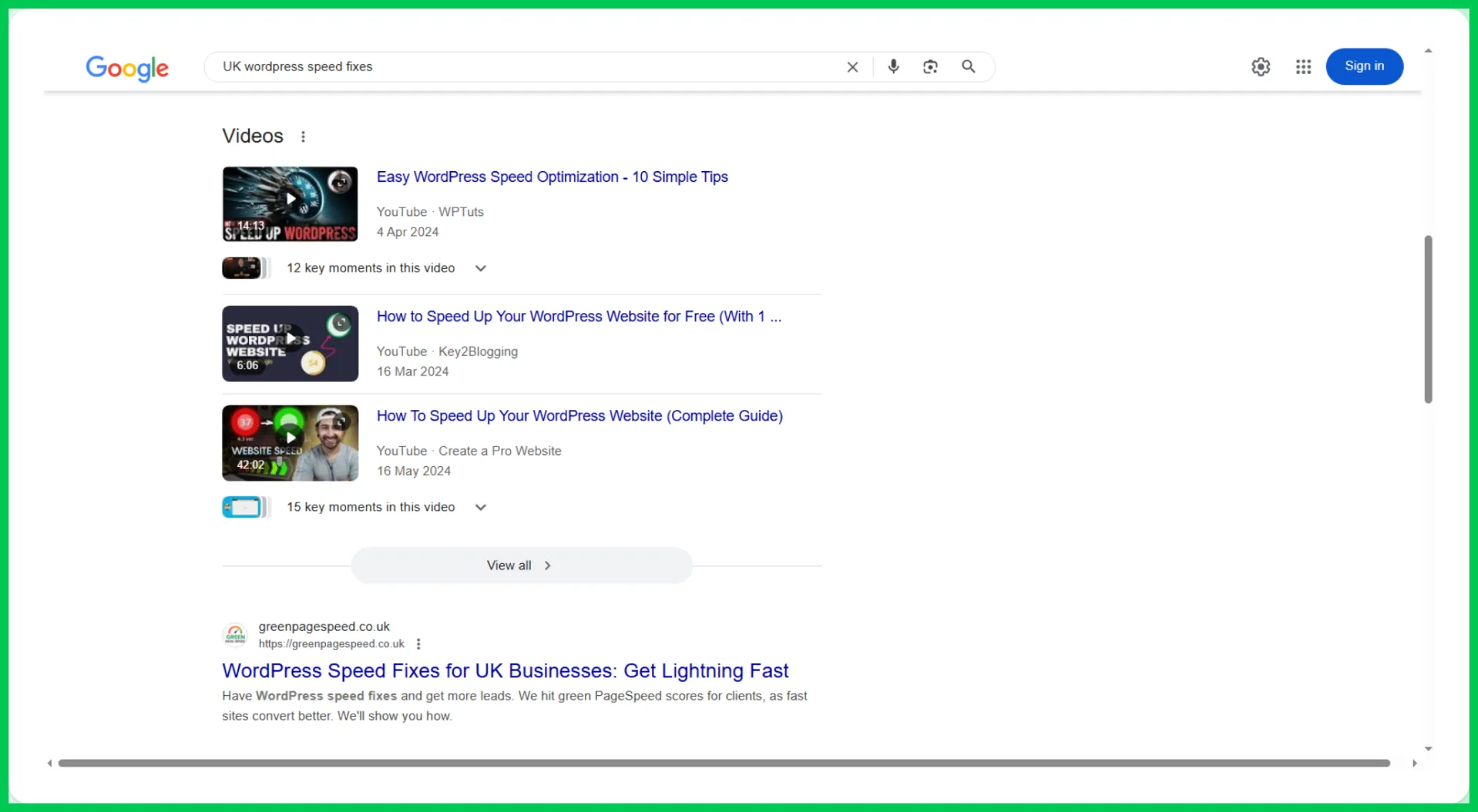
Task: Clear the search query with X icon
Action: [852, 67]
